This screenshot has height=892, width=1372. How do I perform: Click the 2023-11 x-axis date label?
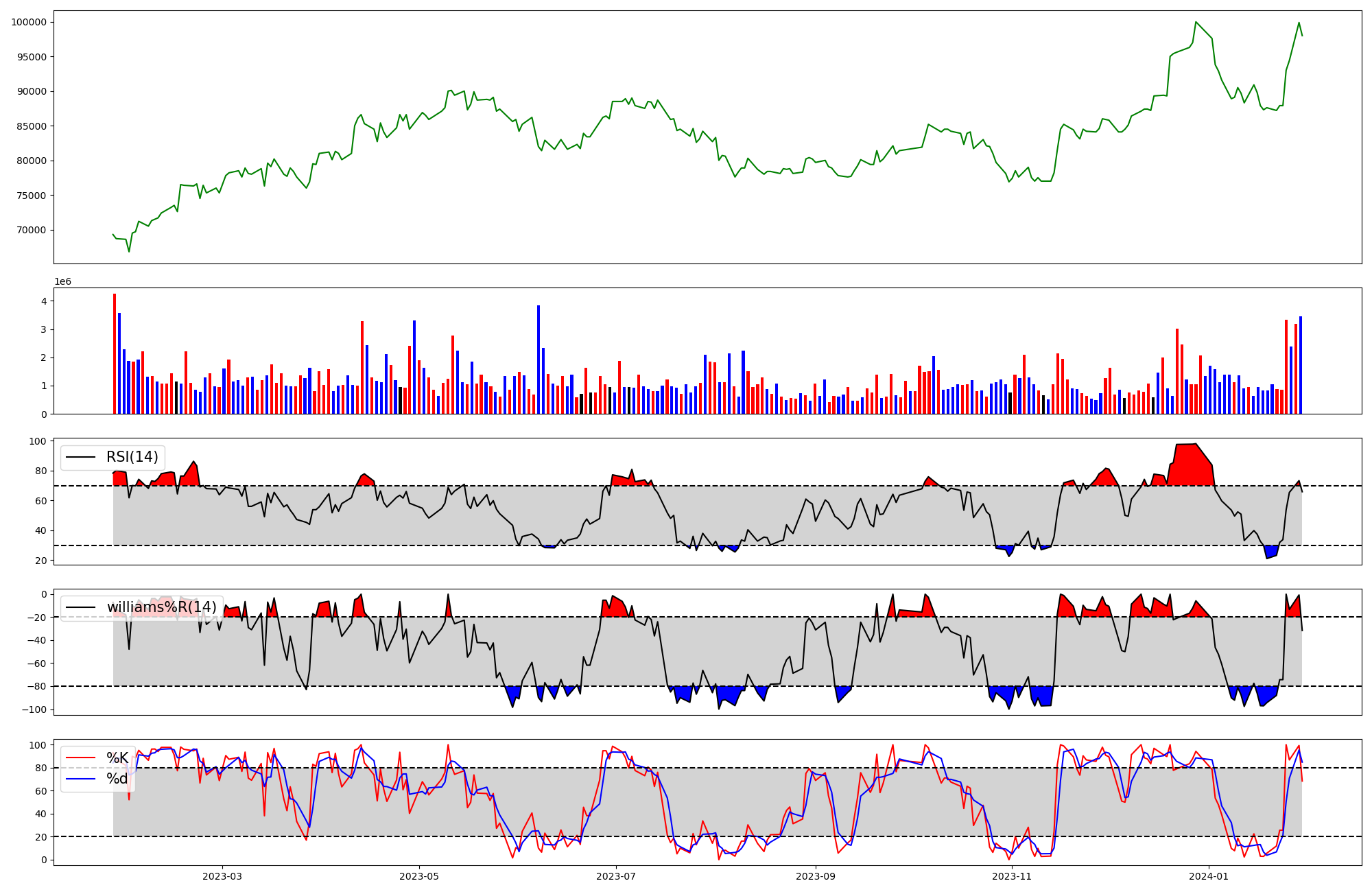1013,876
